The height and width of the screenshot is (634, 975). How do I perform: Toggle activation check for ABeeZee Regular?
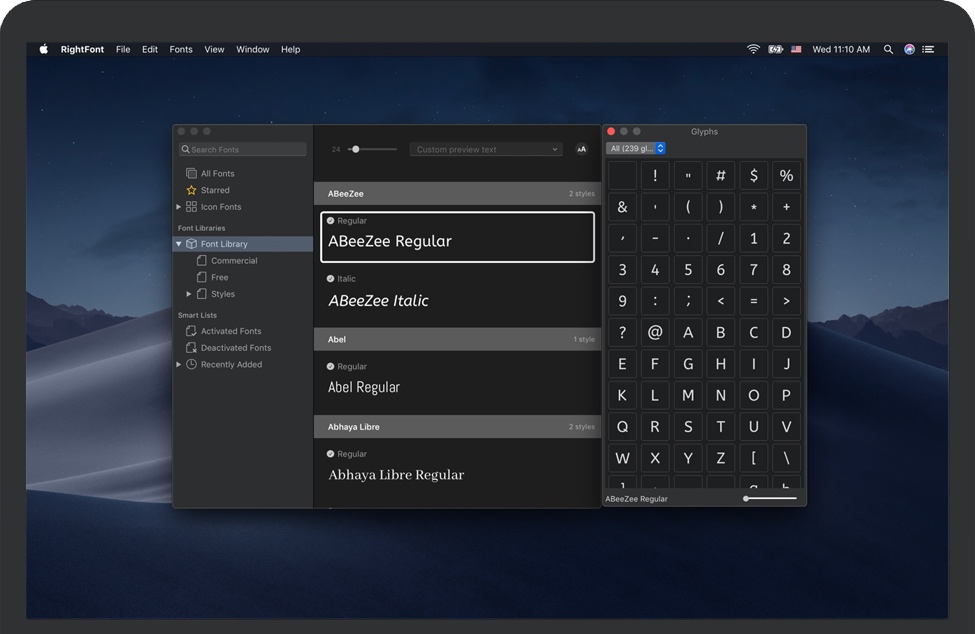pyautogui.click(x=331, y=221)
